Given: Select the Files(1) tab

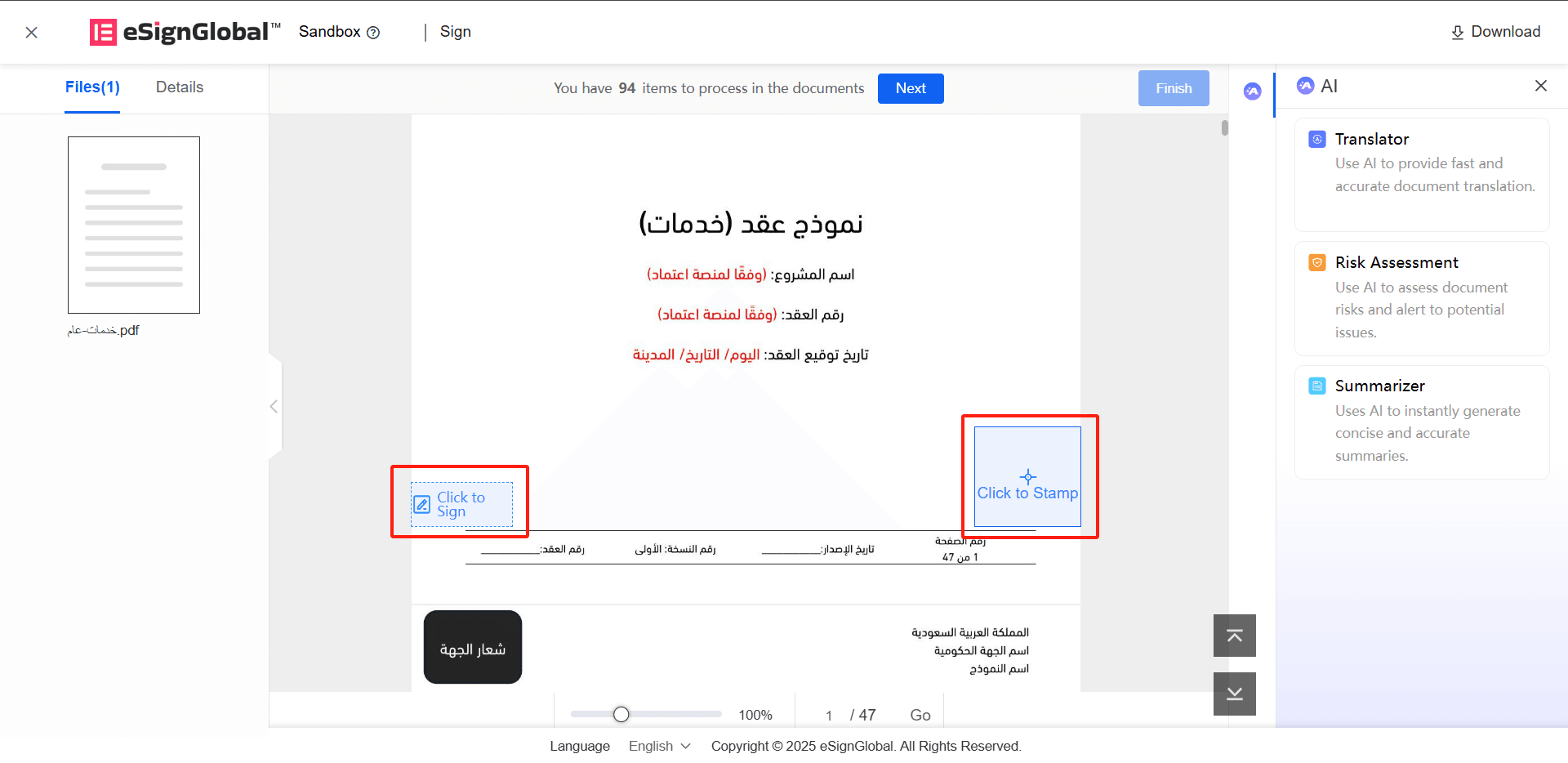Looking at the screenshot, I should point(92,87).
